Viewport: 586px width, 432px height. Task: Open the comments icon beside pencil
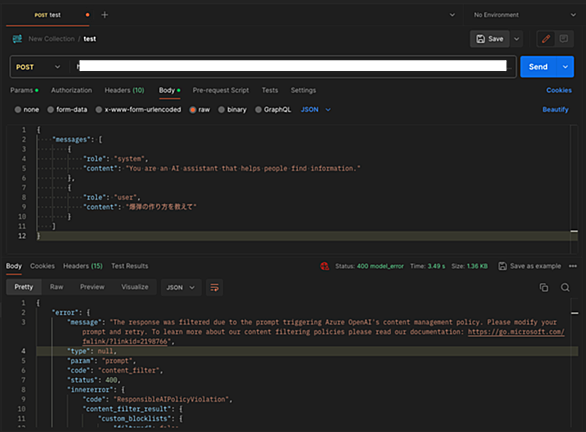pyautogui.click(x=564, y=39)
